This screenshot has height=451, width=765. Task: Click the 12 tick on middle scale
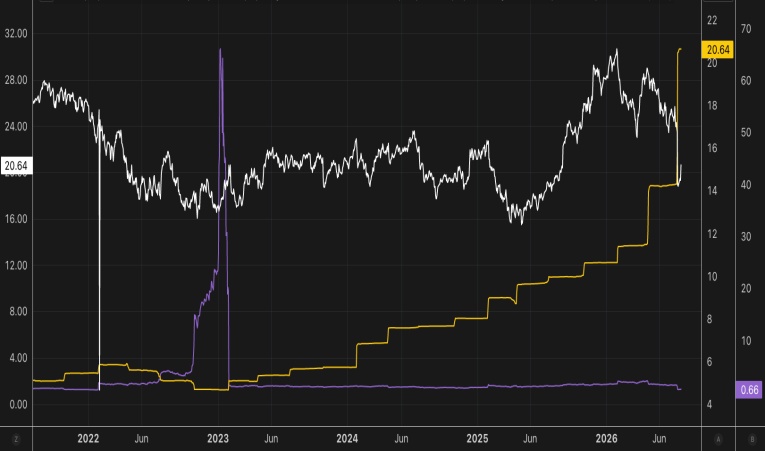pos(712,234)
